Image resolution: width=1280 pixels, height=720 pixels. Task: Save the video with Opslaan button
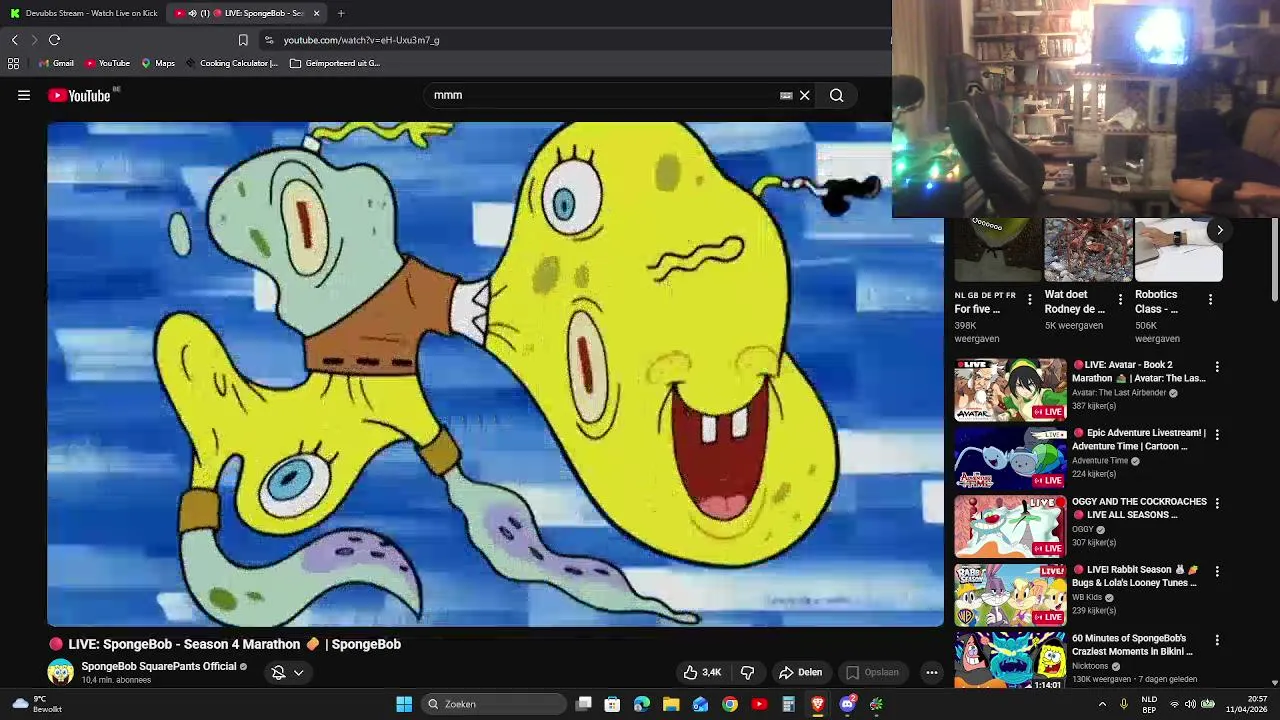872,672
